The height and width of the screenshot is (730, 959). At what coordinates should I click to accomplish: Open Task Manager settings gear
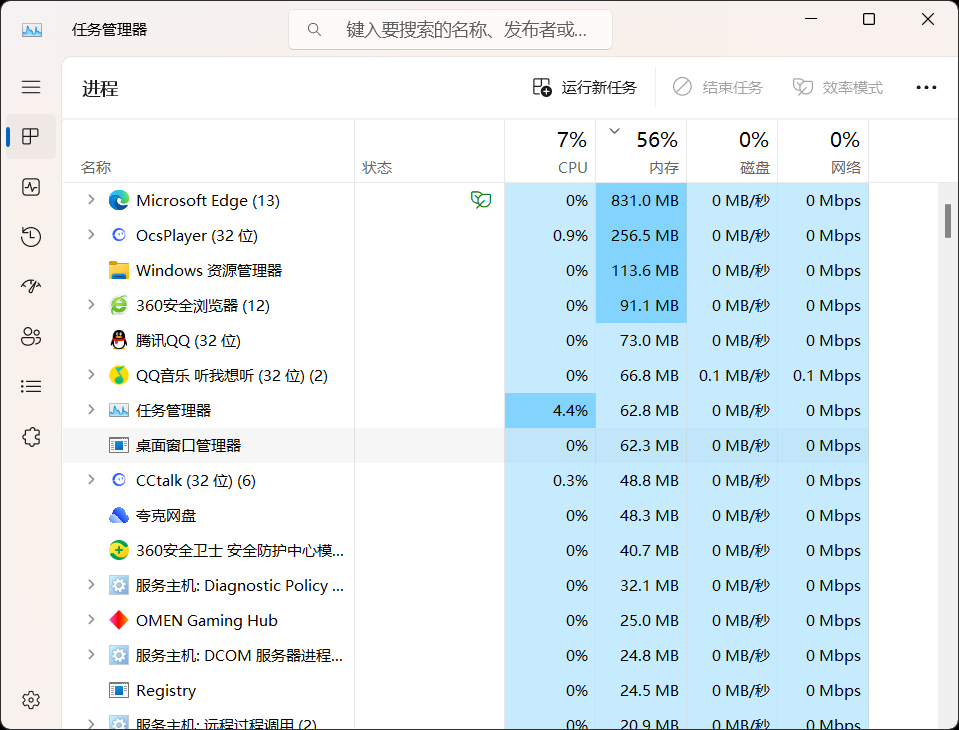[x=31, y=700]
